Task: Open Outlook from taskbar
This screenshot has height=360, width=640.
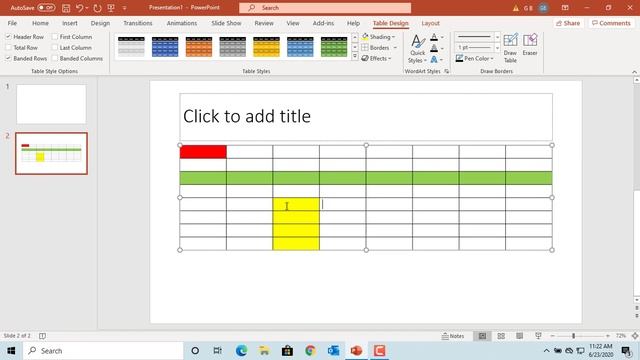Action: 333,351
